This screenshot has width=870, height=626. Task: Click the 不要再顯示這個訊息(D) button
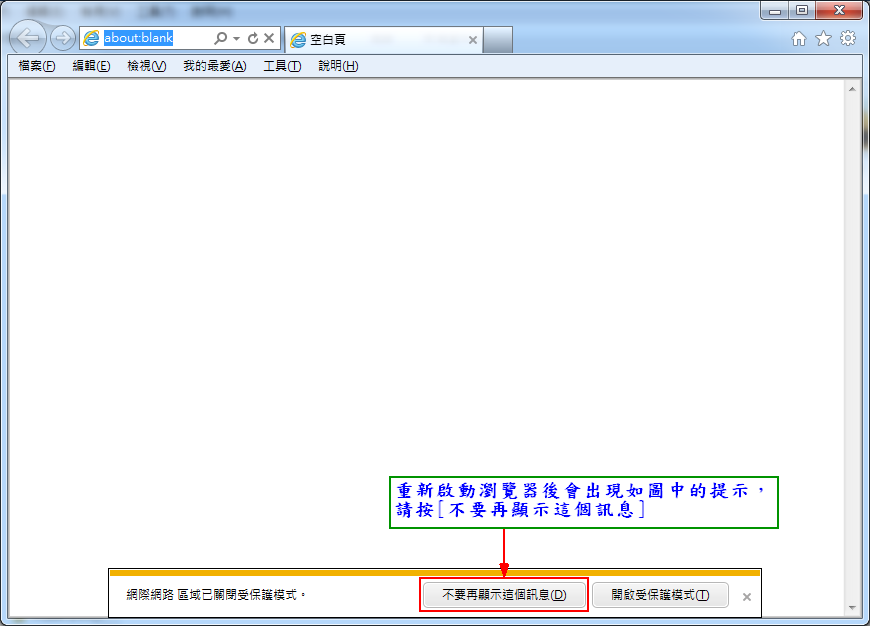point(504,595)
